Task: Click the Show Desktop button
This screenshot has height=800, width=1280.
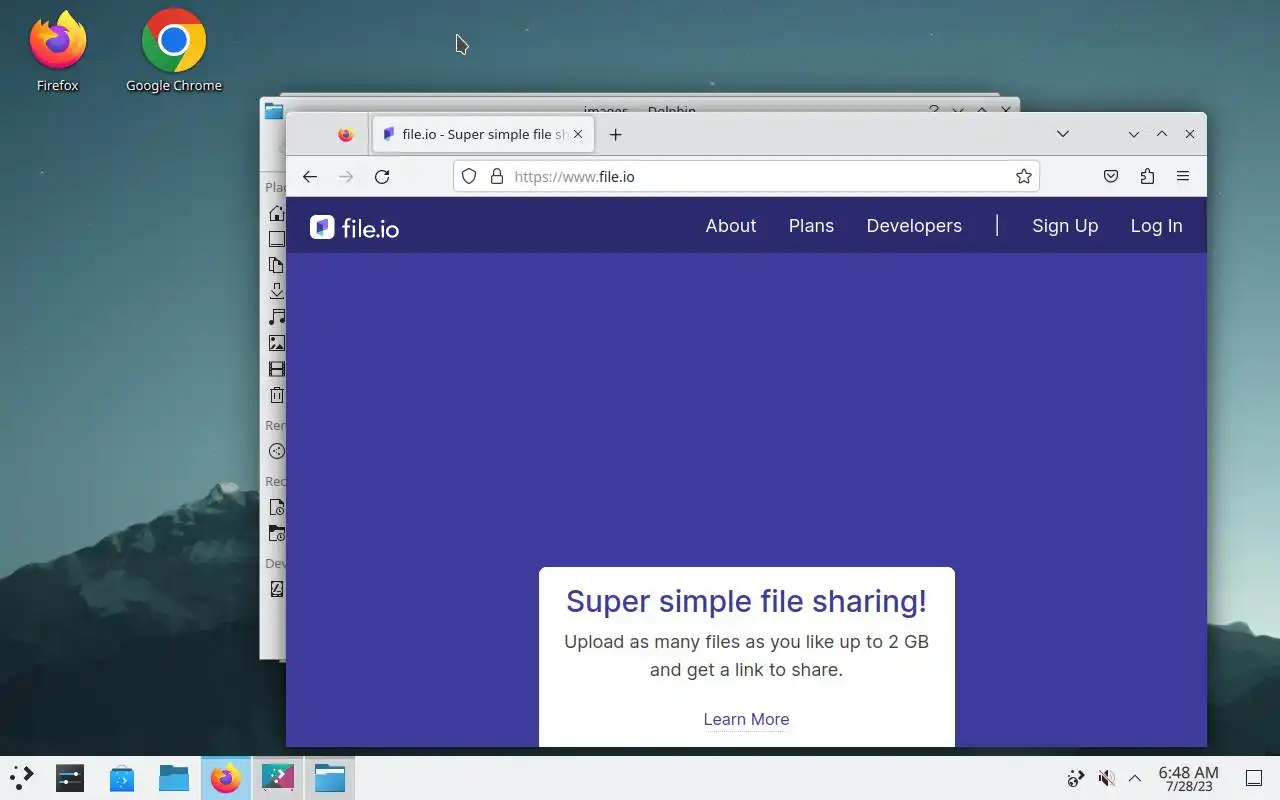Action: click(1254, 778)
